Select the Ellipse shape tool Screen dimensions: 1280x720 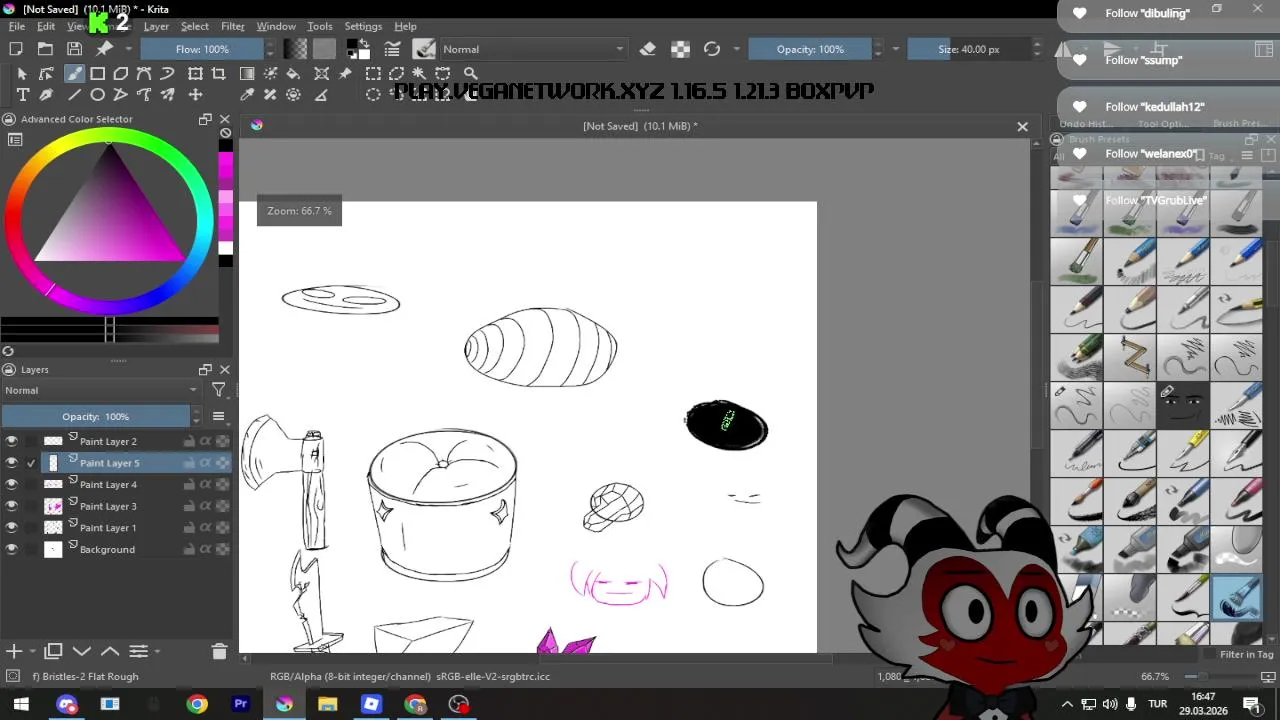tap(98, 95)
